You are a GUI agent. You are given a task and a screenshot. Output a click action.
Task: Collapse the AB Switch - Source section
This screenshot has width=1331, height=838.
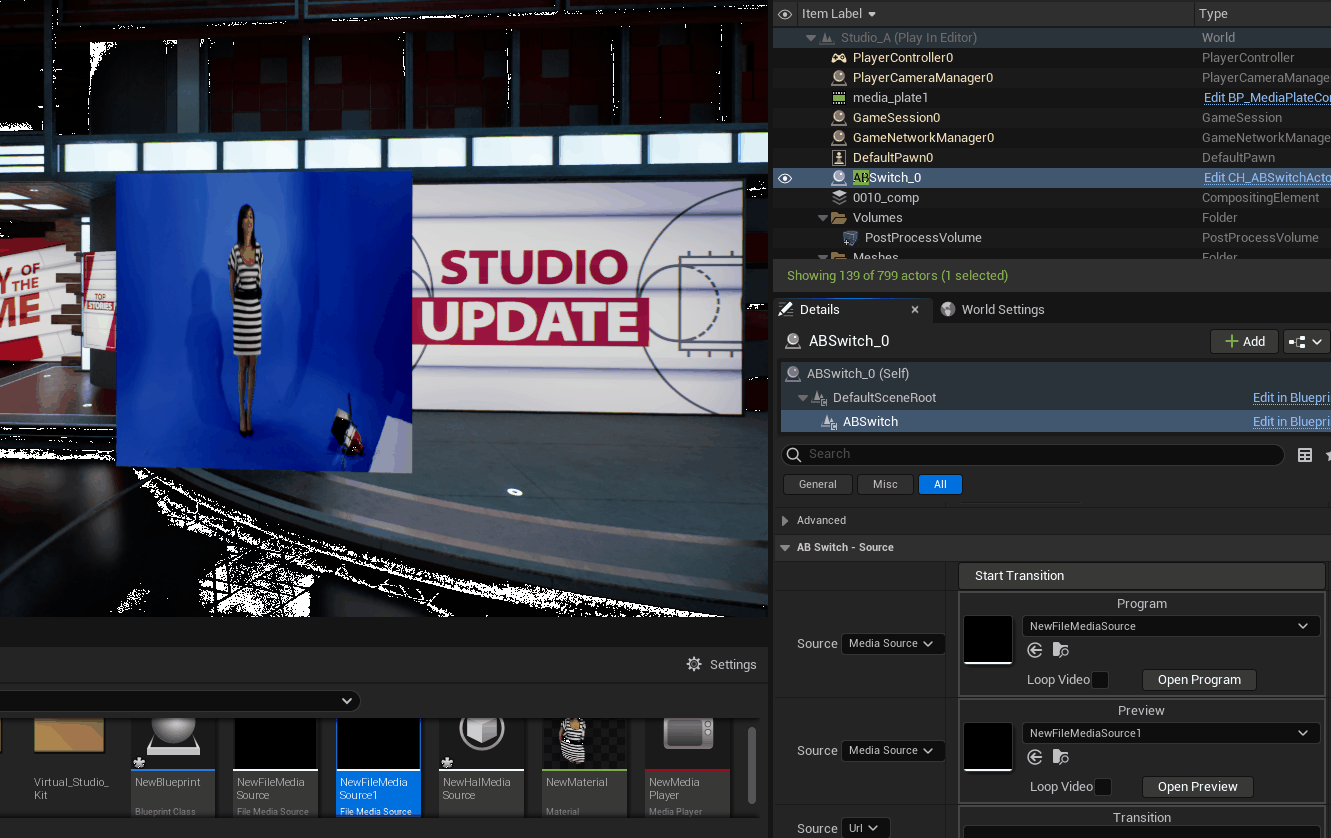tap(784, 548)
